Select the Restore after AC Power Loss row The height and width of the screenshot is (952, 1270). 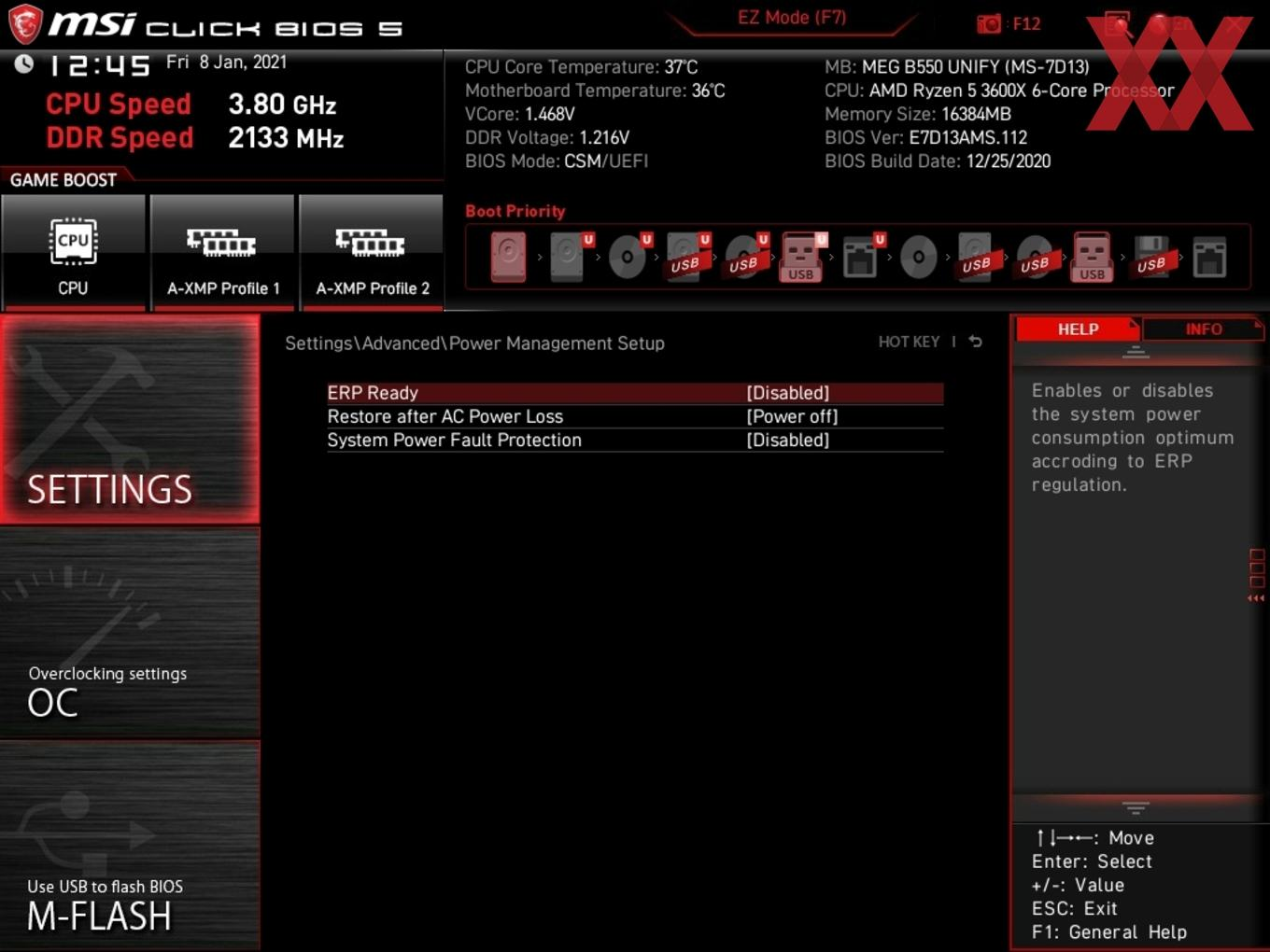coord(635,416)
